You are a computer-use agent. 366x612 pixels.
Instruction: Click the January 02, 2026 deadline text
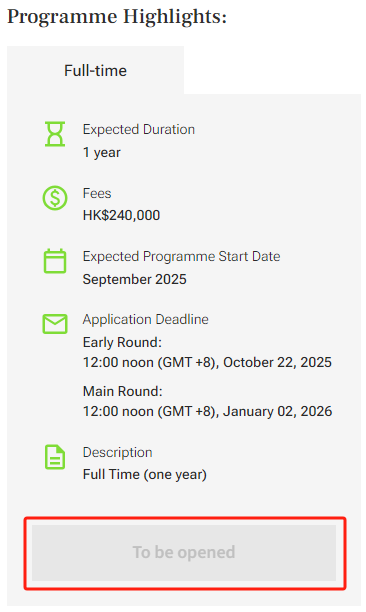(x=277, y=411)
